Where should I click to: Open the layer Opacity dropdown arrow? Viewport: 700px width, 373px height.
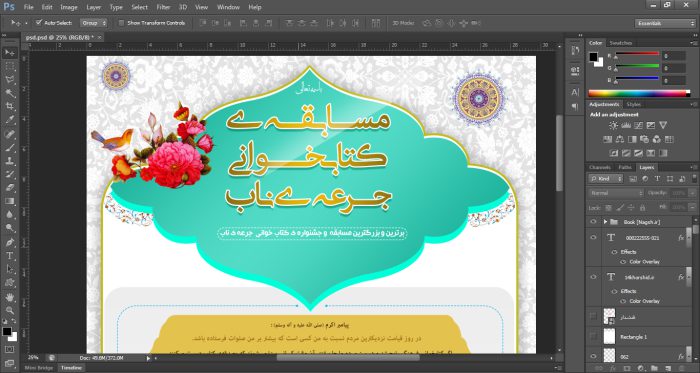pyautogui.click(x=692, y=193)
